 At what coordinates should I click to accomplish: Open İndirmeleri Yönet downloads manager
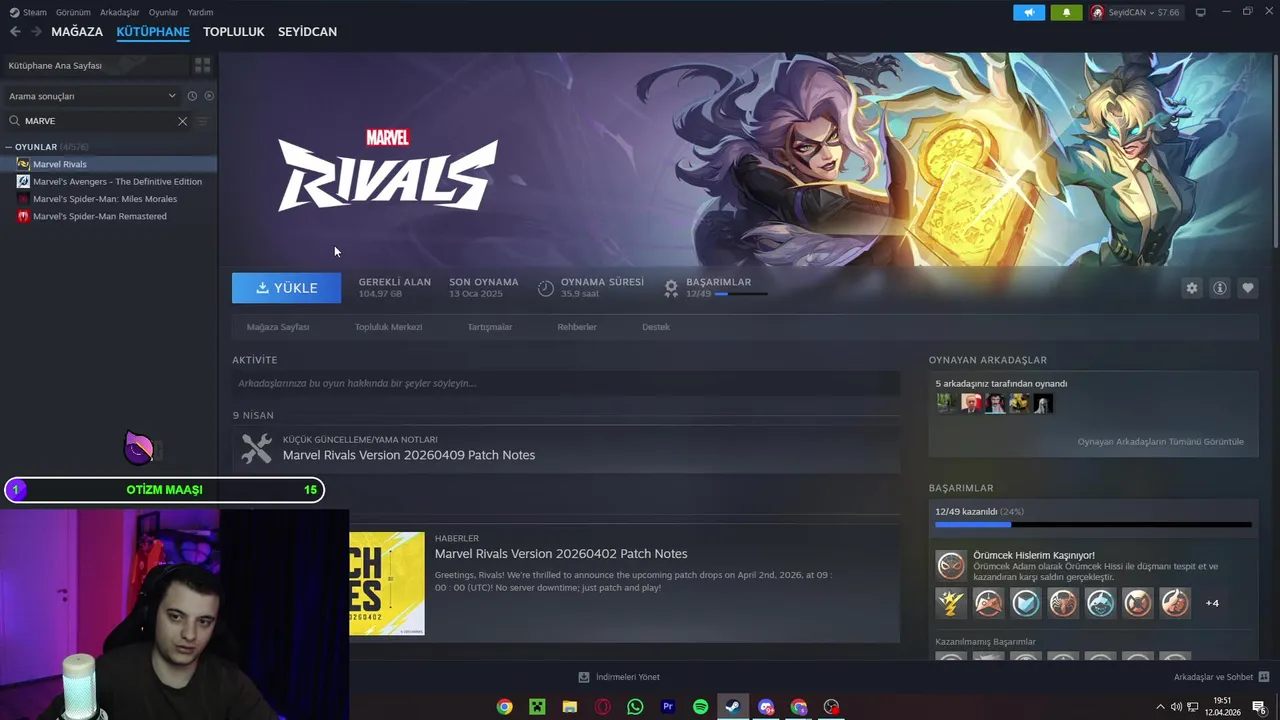pos(619,677)
